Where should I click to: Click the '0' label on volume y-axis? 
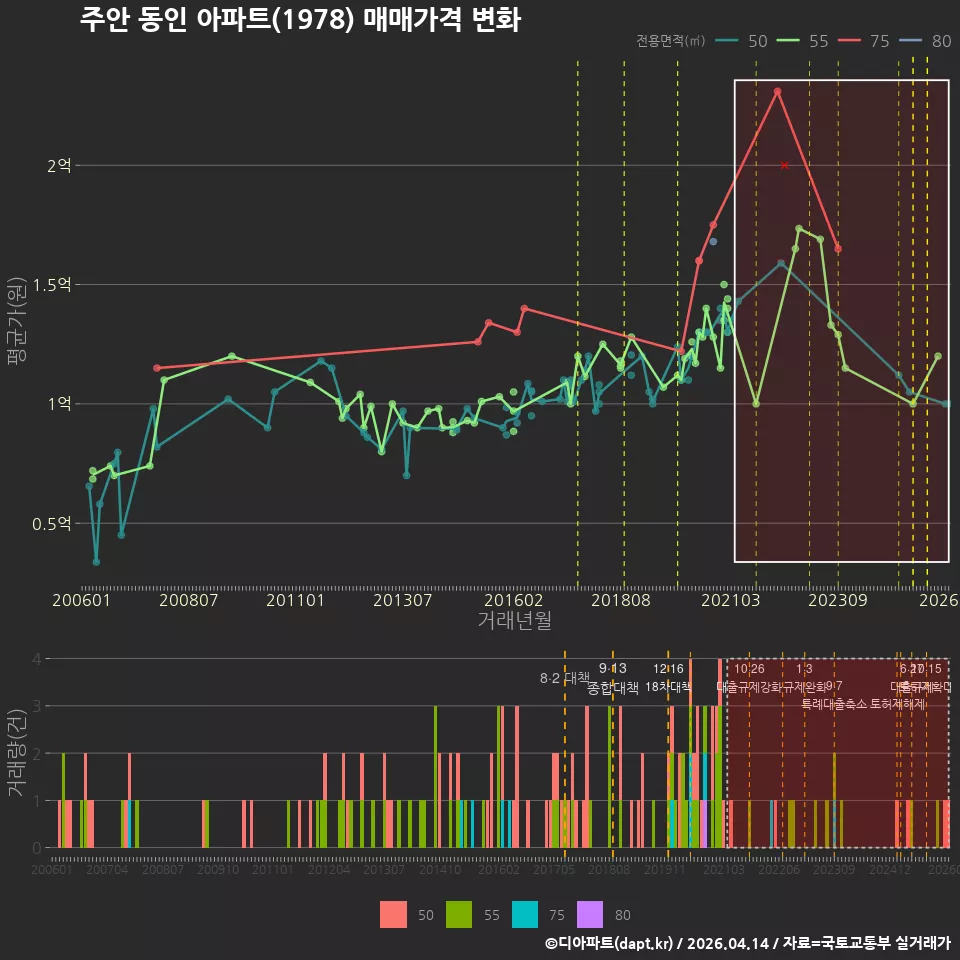pos(37,848)
